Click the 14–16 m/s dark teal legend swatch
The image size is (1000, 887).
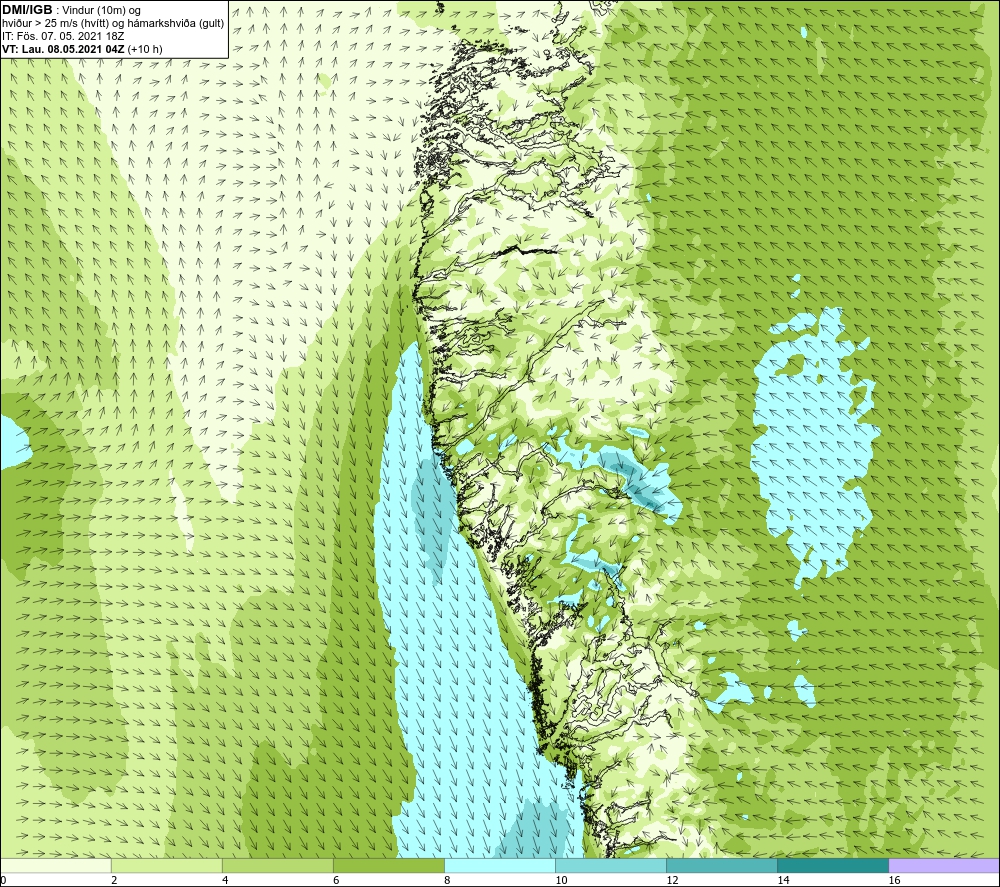pos(832,865)
